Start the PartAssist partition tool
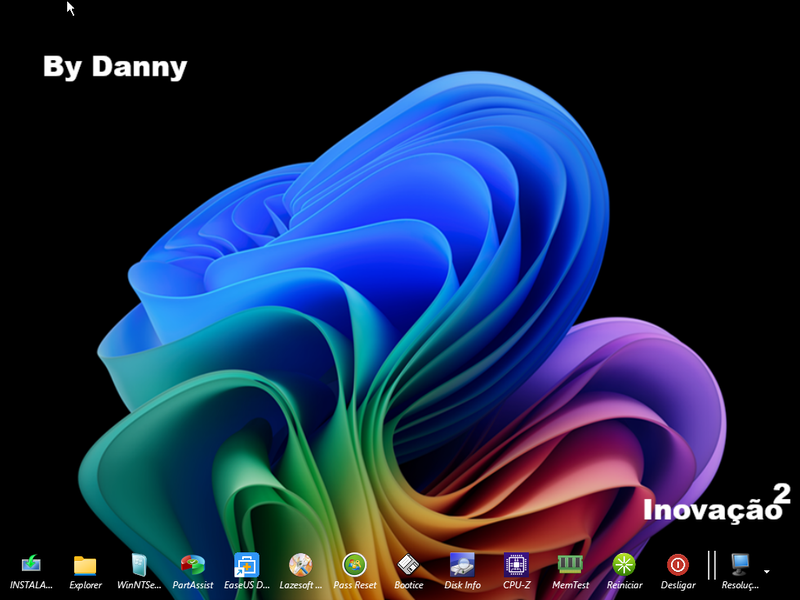 pyautogui.click(x=192, y=565)
